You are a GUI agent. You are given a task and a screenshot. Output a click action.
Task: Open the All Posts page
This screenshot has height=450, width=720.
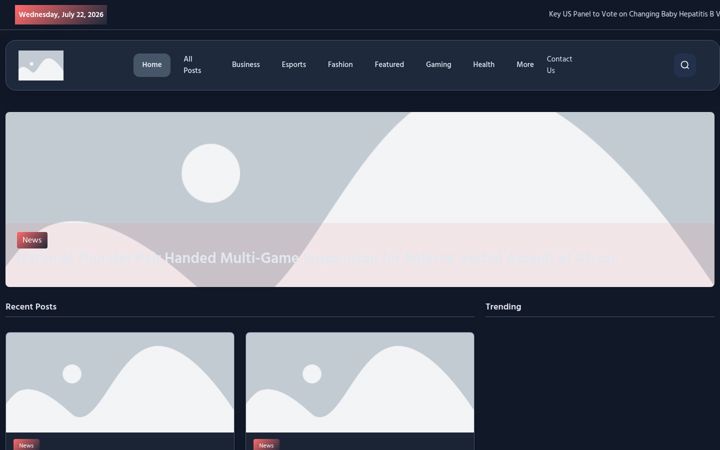[192, 65]
